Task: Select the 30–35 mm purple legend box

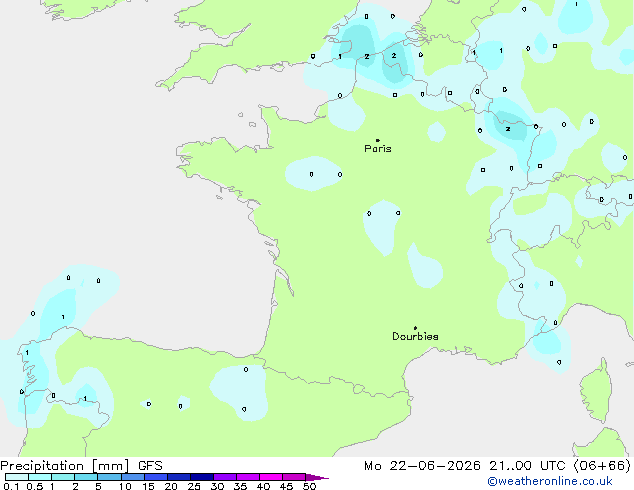Action: click(225, 477)
